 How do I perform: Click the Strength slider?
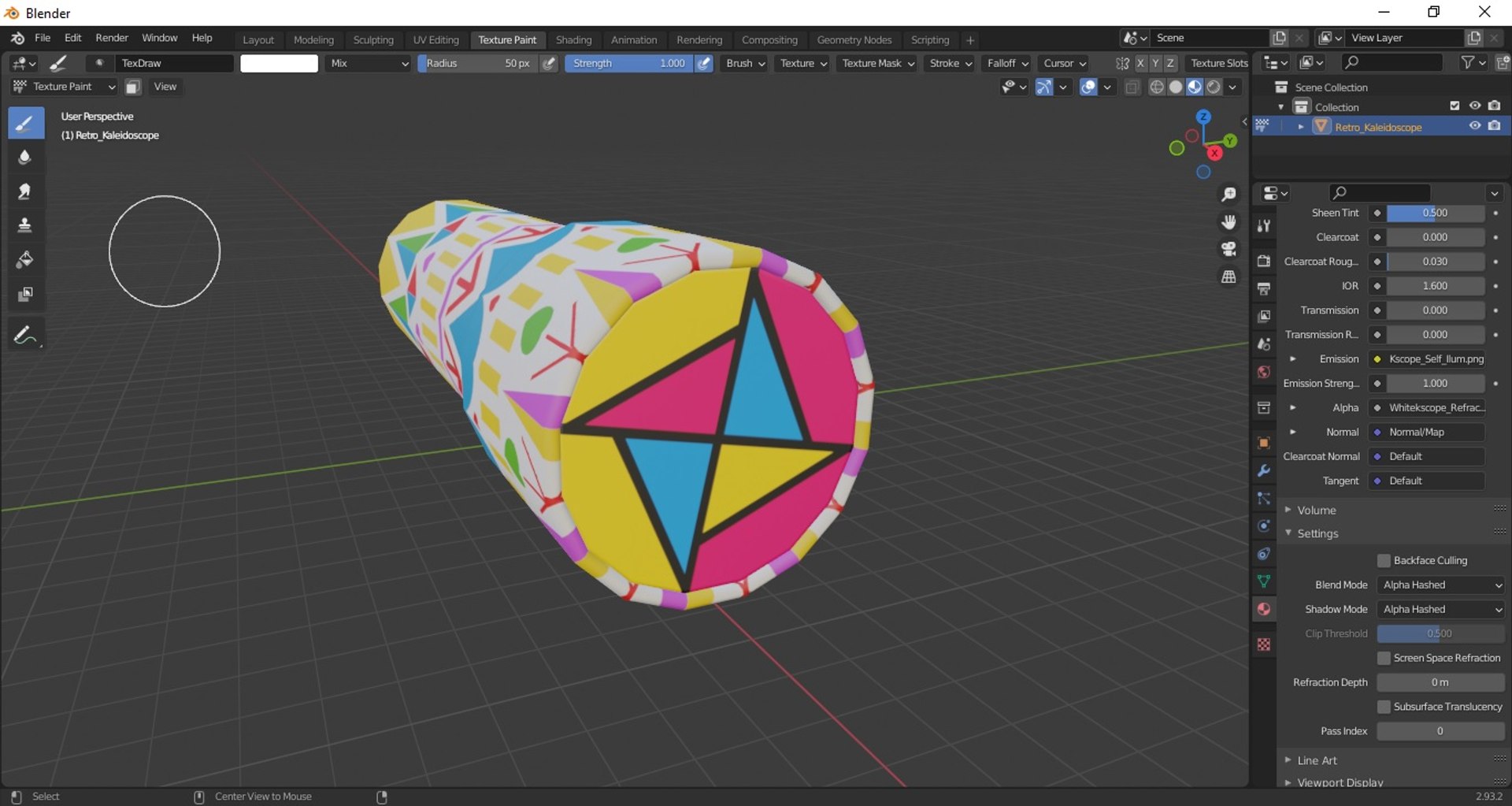(629, 63)
